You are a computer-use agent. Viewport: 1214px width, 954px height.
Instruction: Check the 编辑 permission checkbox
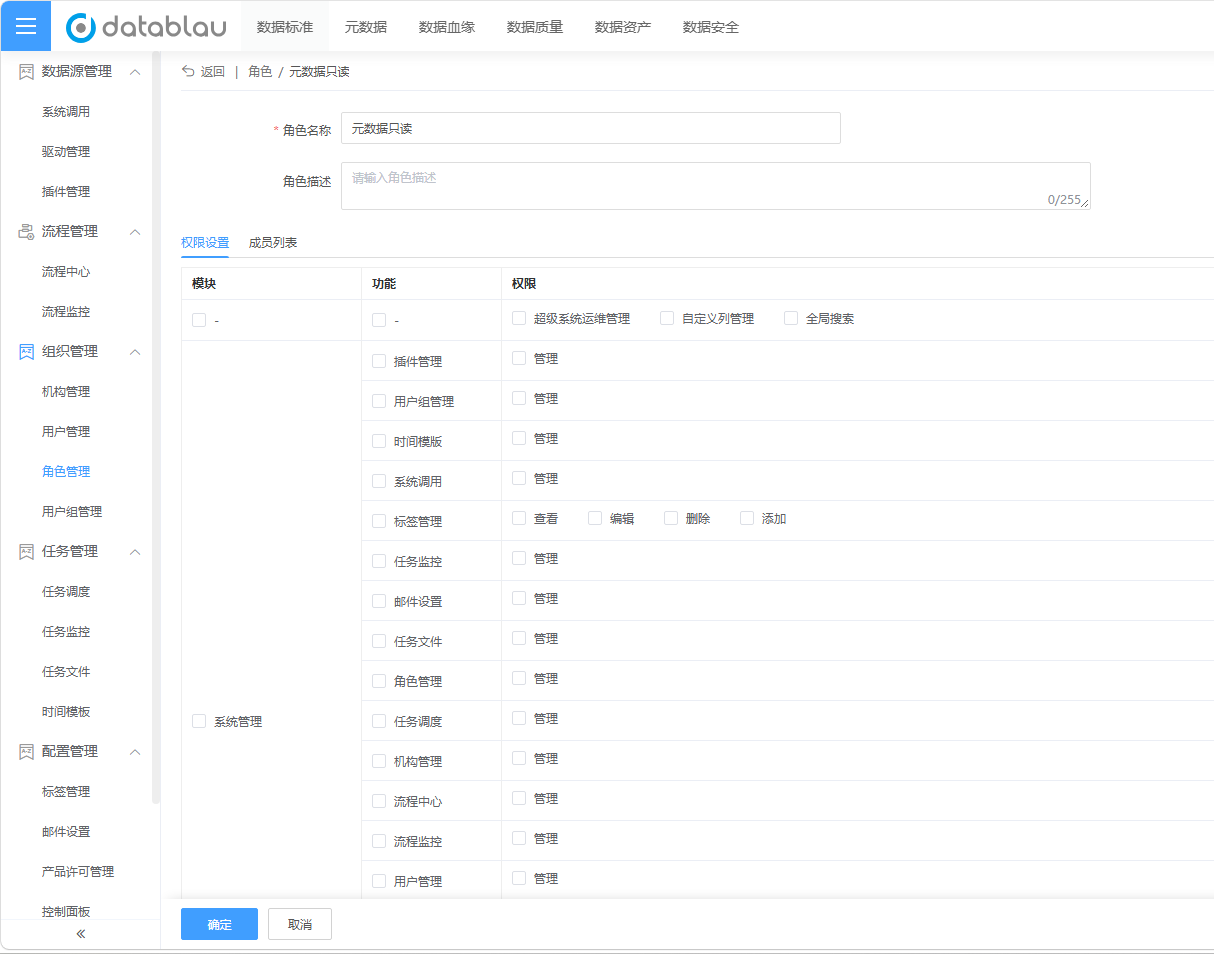[595, 518]
